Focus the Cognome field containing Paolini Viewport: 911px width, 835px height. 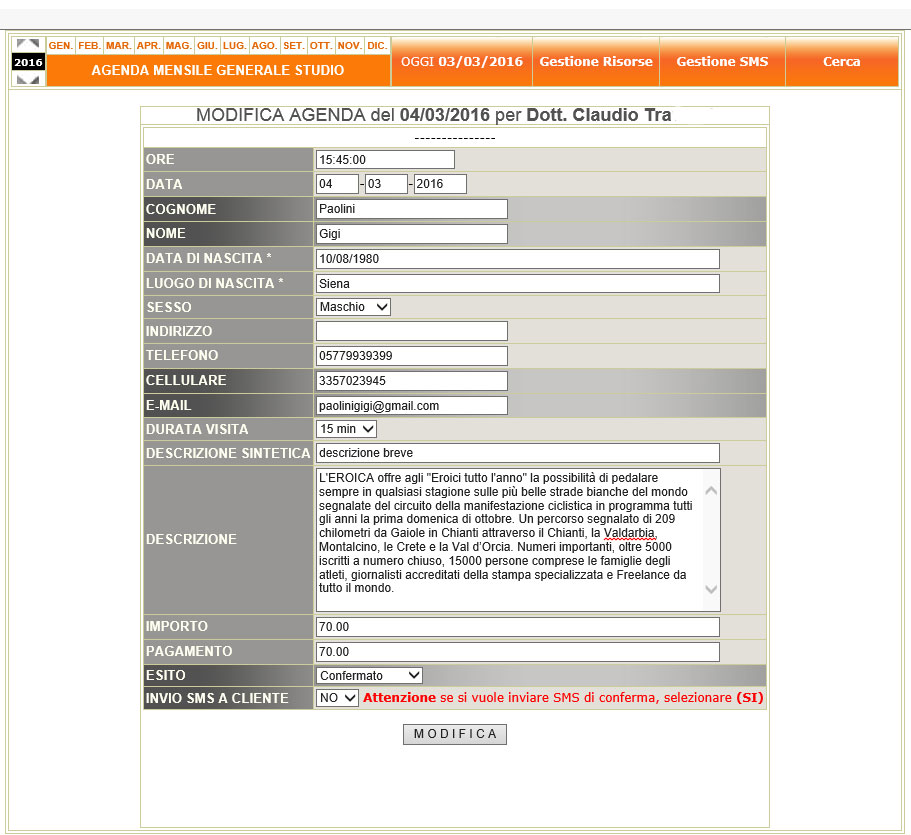(411, 209)
